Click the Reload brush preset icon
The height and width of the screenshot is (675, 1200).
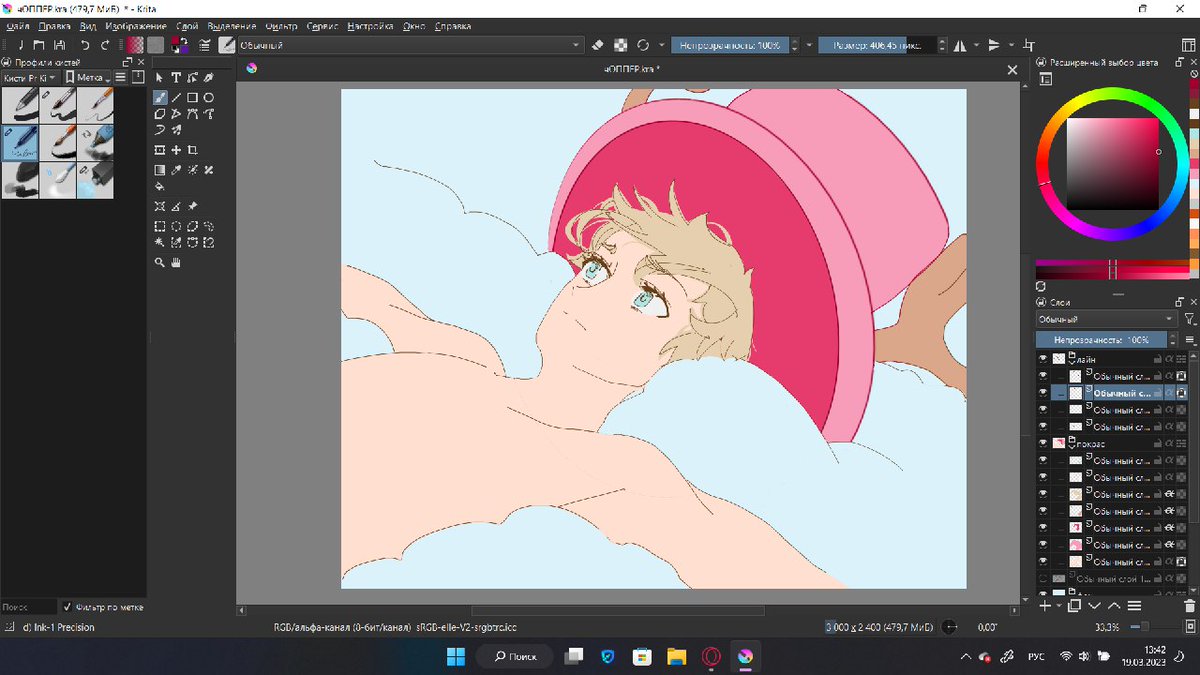(643, 45)
